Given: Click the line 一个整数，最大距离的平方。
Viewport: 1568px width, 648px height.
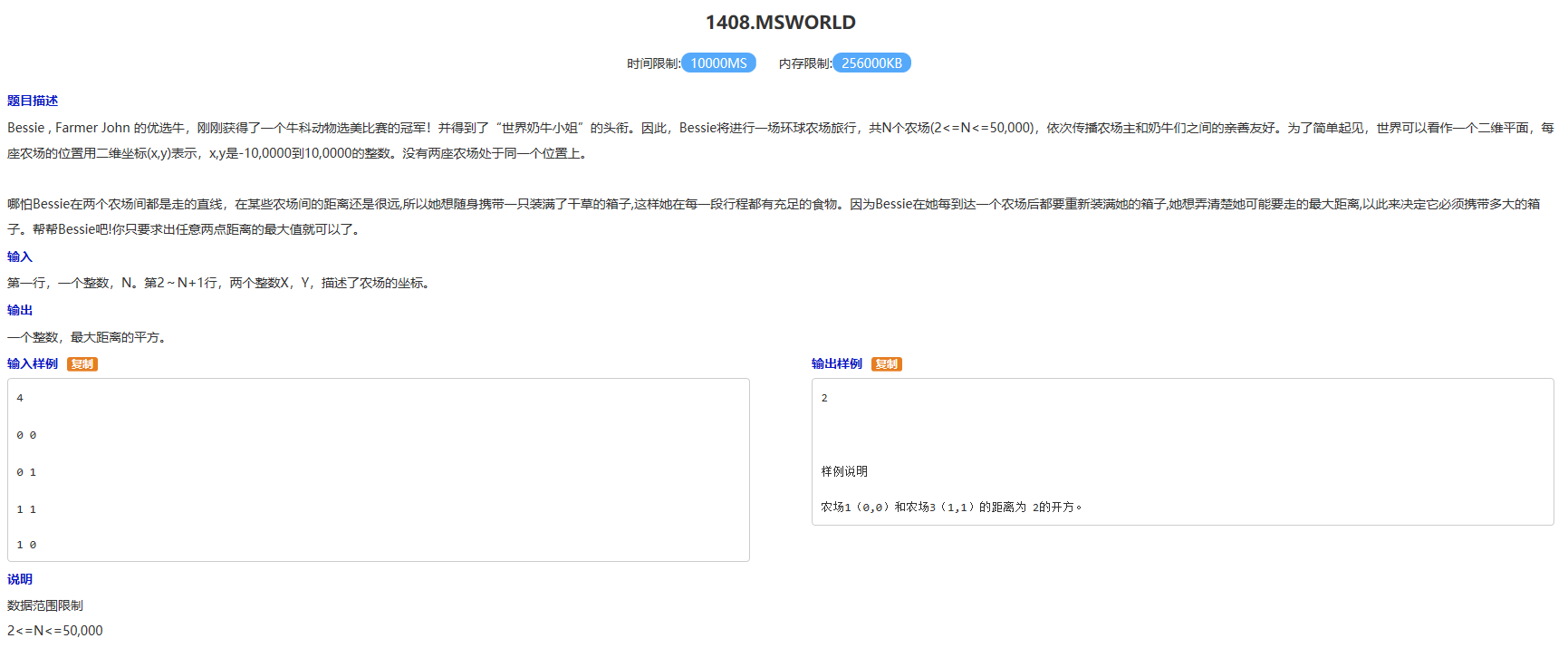Looking at the screenshot, I should (88, 337).
